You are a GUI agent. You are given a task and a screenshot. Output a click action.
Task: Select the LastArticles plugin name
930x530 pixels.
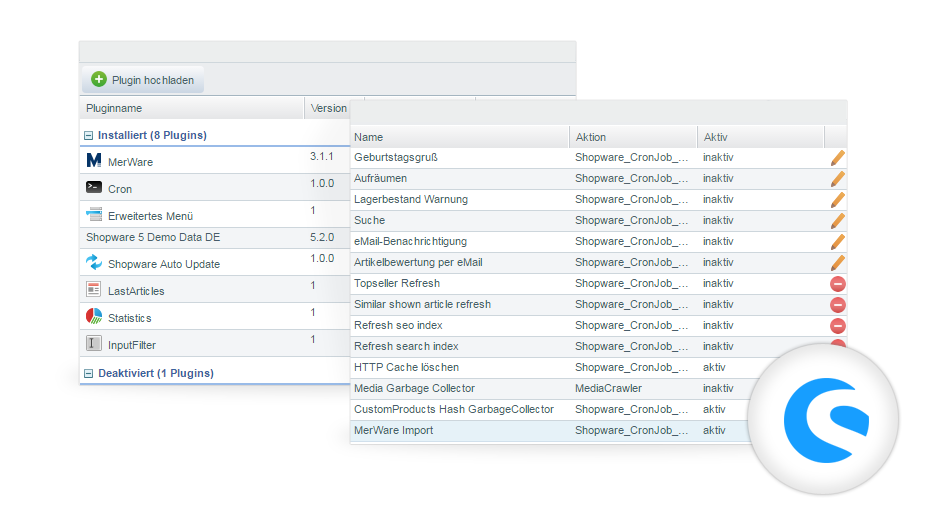[136, 291]
